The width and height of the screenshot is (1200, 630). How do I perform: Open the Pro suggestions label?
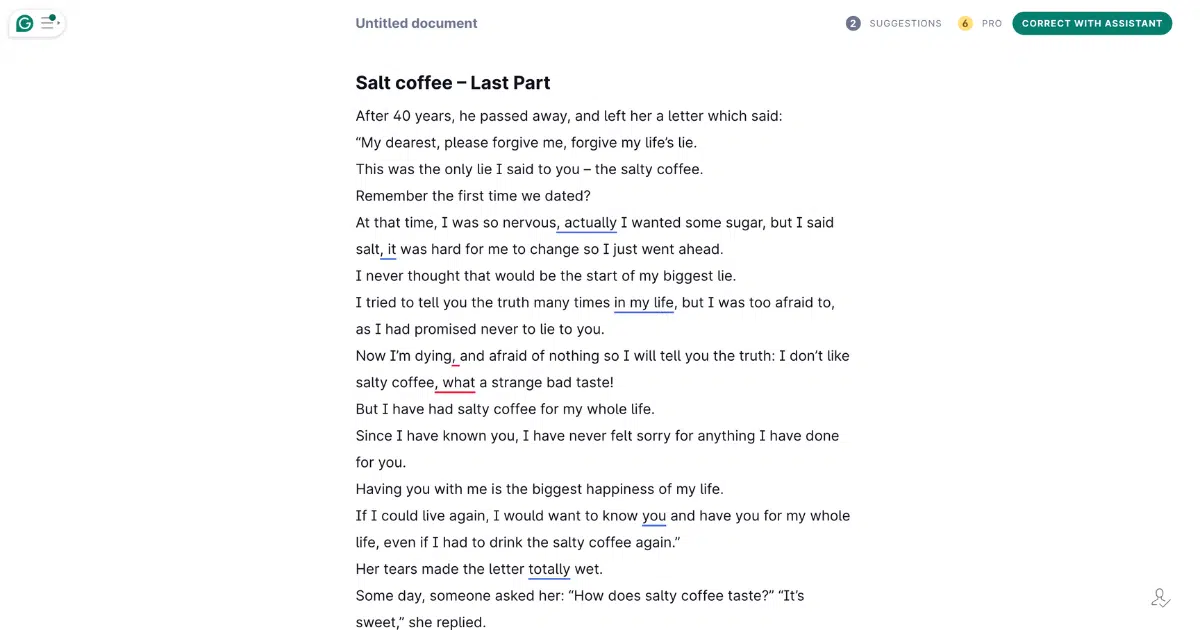992,23
